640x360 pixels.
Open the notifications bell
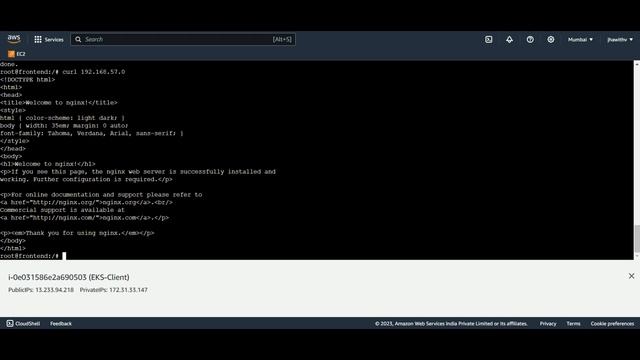[509, 40]
